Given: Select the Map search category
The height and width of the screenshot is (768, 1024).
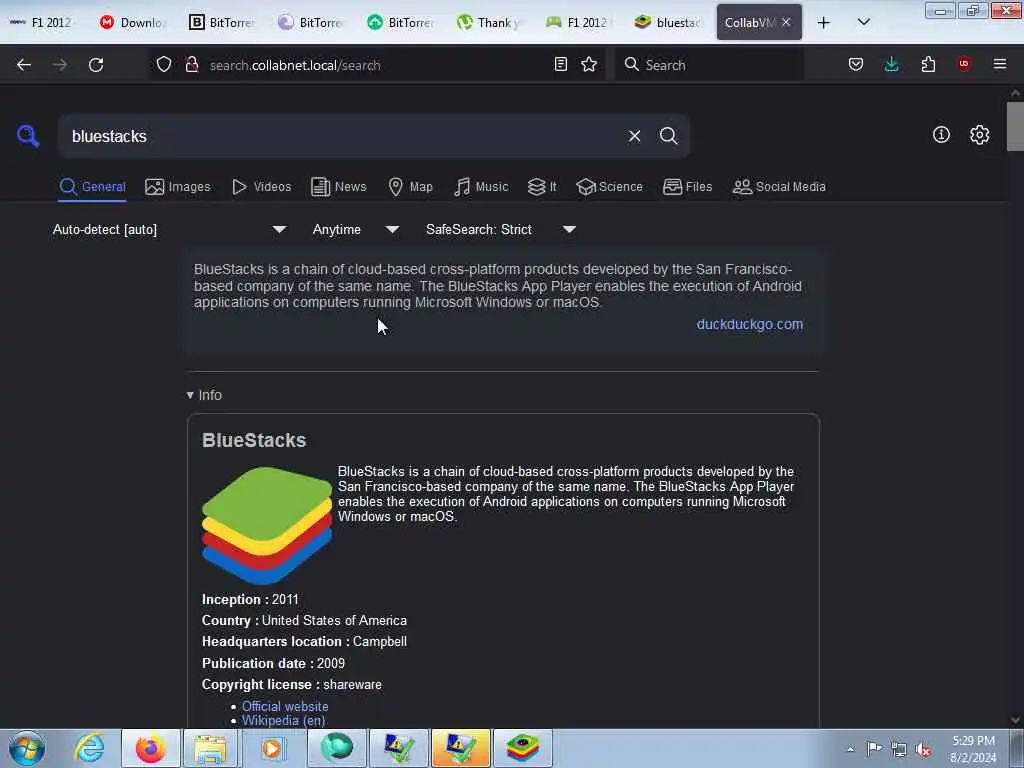Looking at the screenshot, I should pos(410,187).
